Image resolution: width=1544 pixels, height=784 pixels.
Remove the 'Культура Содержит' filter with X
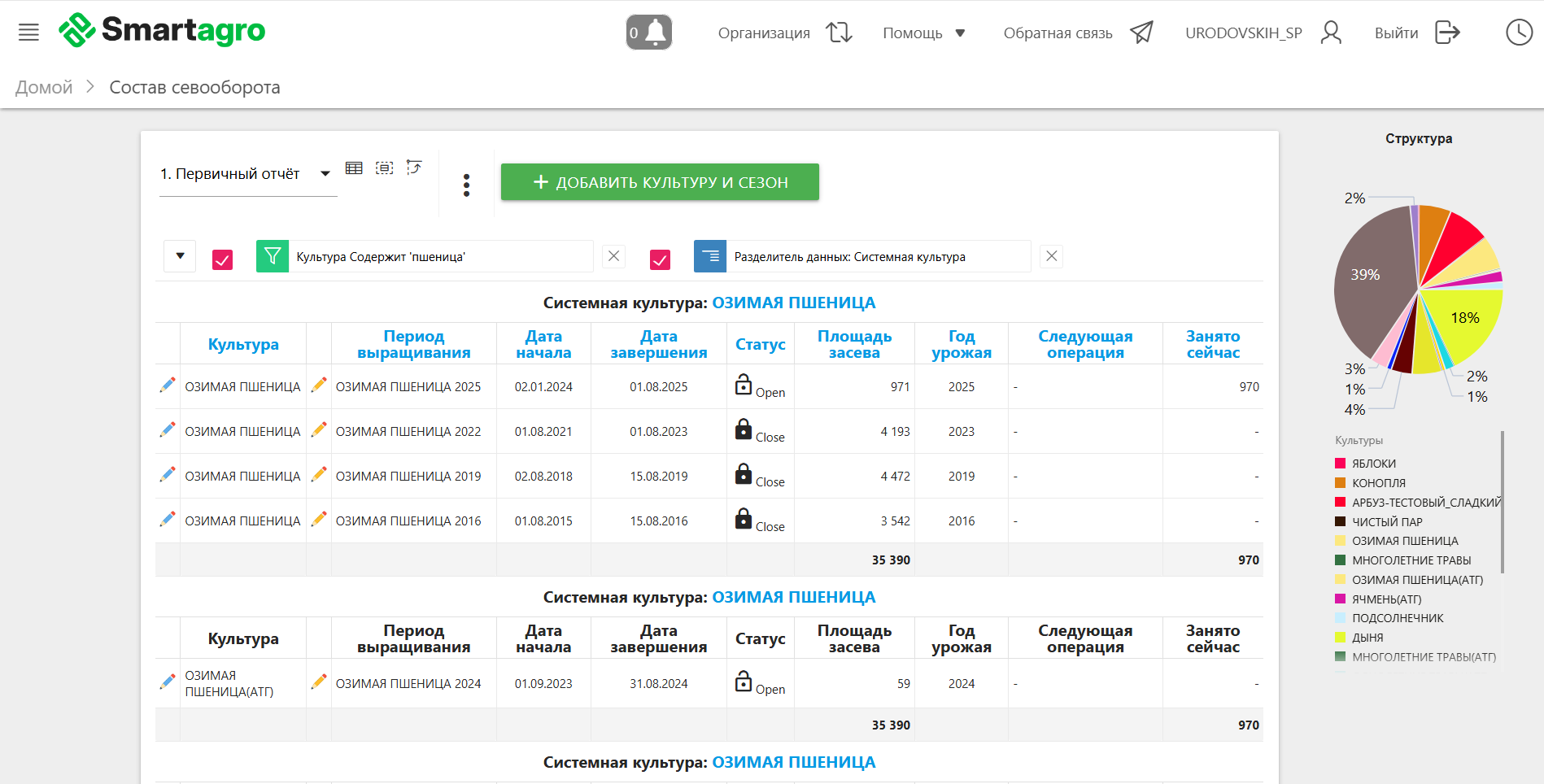(x=614, y=256)
